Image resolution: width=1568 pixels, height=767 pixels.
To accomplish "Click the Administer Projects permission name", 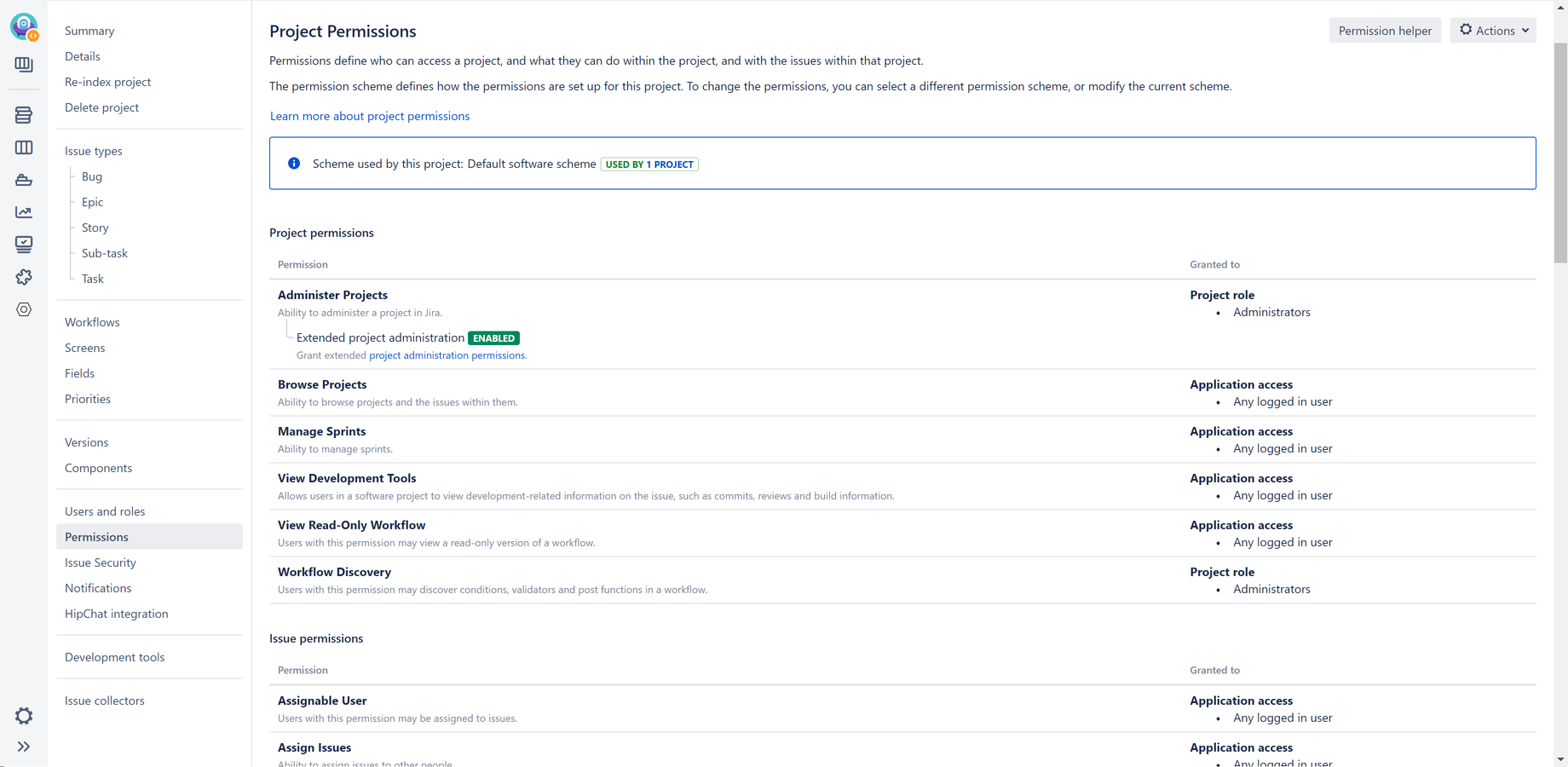I will click(x=332, y=295).
